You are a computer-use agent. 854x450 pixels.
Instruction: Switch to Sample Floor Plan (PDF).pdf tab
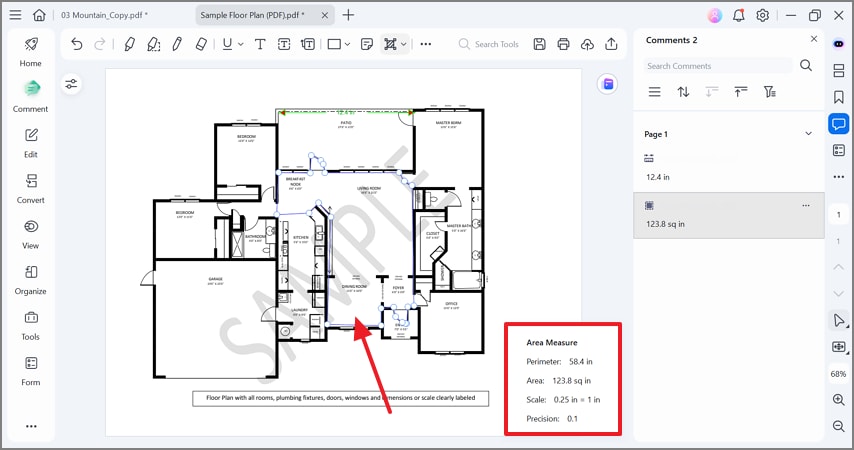click(x=252, y=15)
